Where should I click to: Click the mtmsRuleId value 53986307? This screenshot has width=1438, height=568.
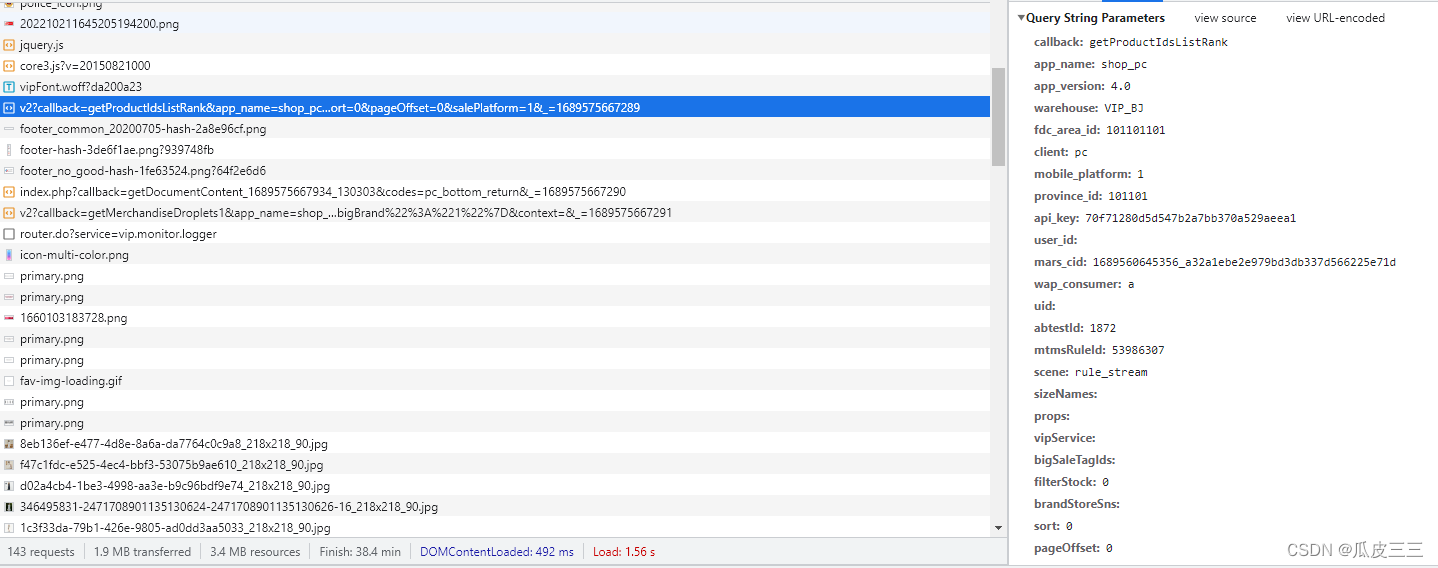[x=1138, y=350]
